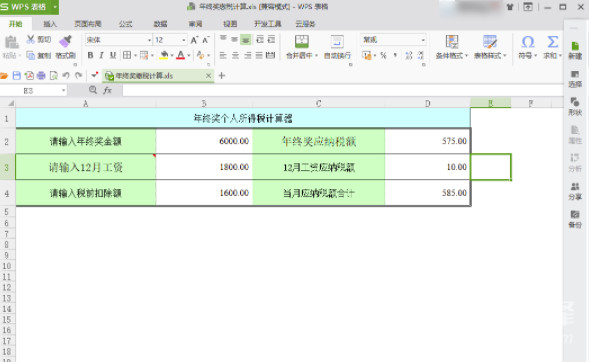The height and width of the screenshot is (362, 589).
Task: Toggle underline formatting
Action: (113, 55)
